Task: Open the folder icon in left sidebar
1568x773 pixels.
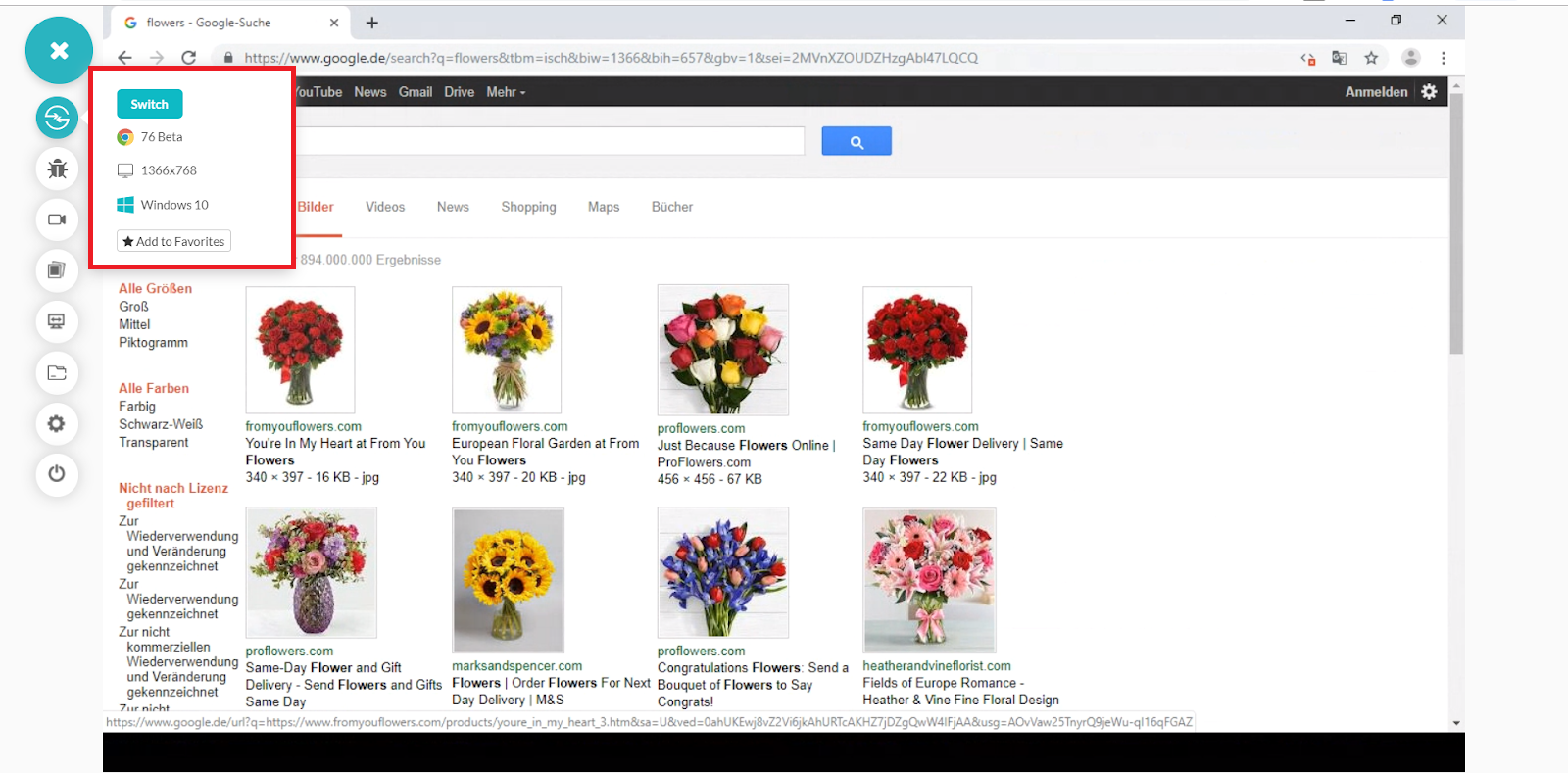Action: (57, 372)
